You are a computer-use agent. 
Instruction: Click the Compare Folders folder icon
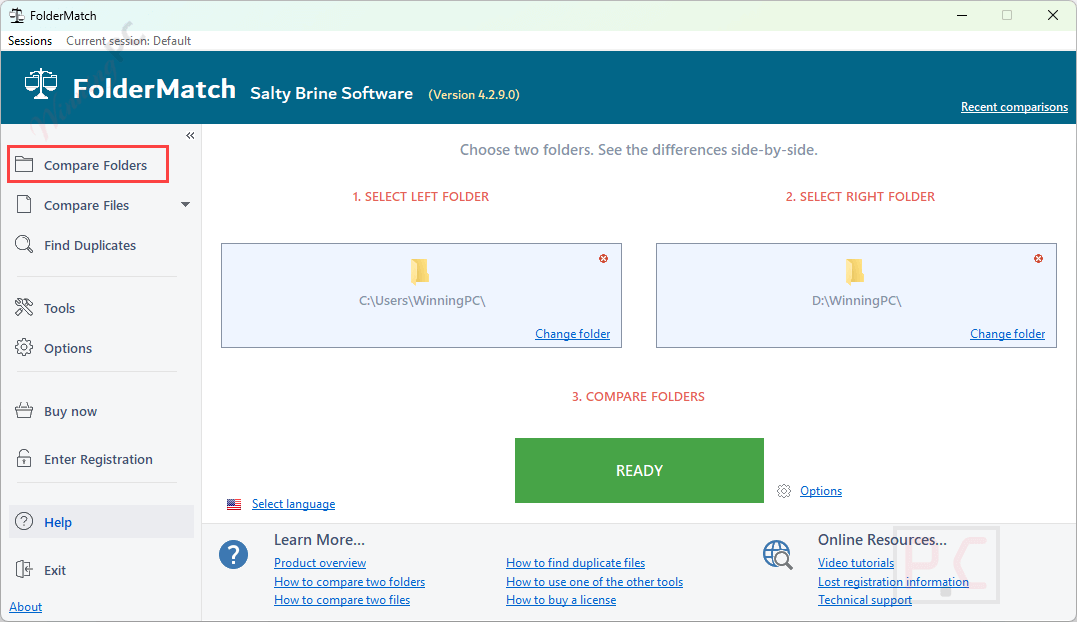point(24,165)
